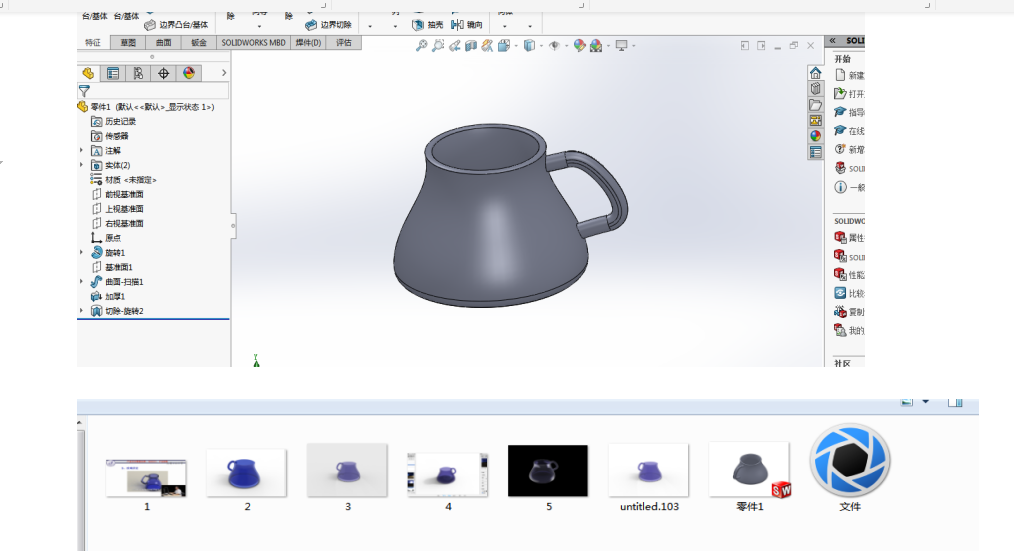Screen dimensions: 1014x551
Task: Click the Design Library icon in task pane
Action: (815, 89)
